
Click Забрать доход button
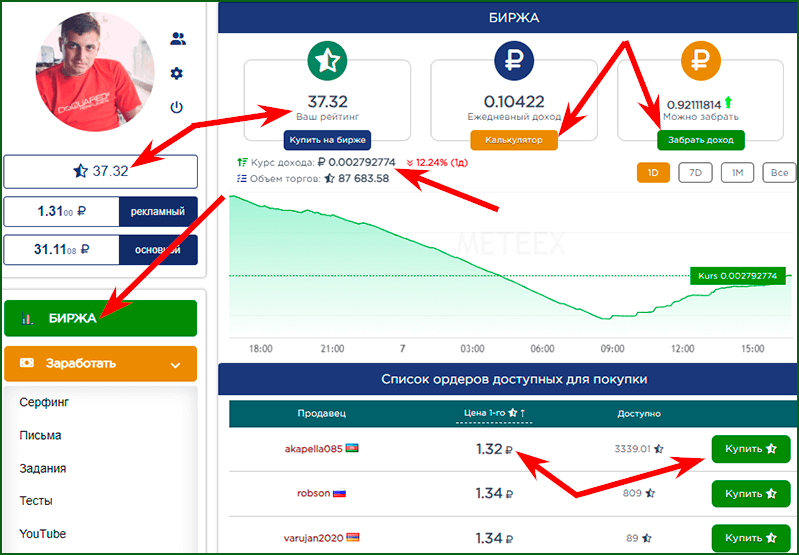(701, 140)
